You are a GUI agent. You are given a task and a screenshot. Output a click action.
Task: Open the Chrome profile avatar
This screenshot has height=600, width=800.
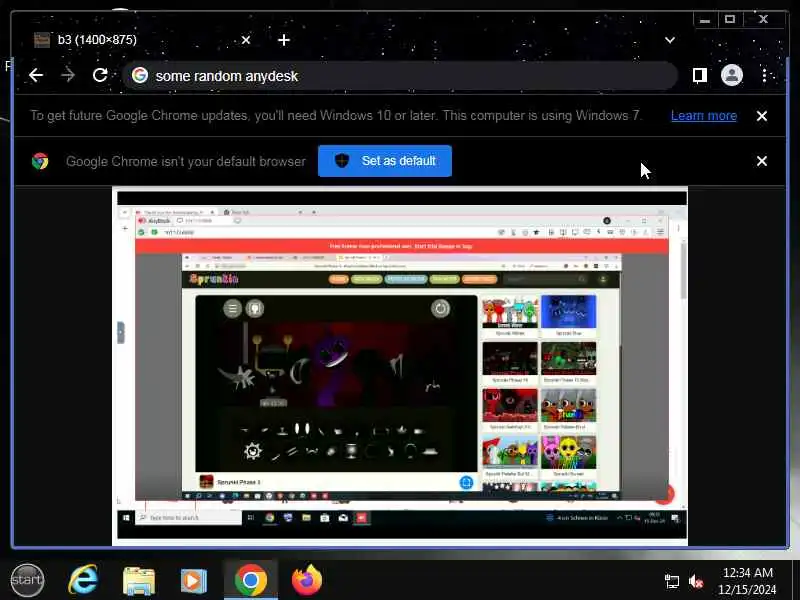click(x=732, y=76)
